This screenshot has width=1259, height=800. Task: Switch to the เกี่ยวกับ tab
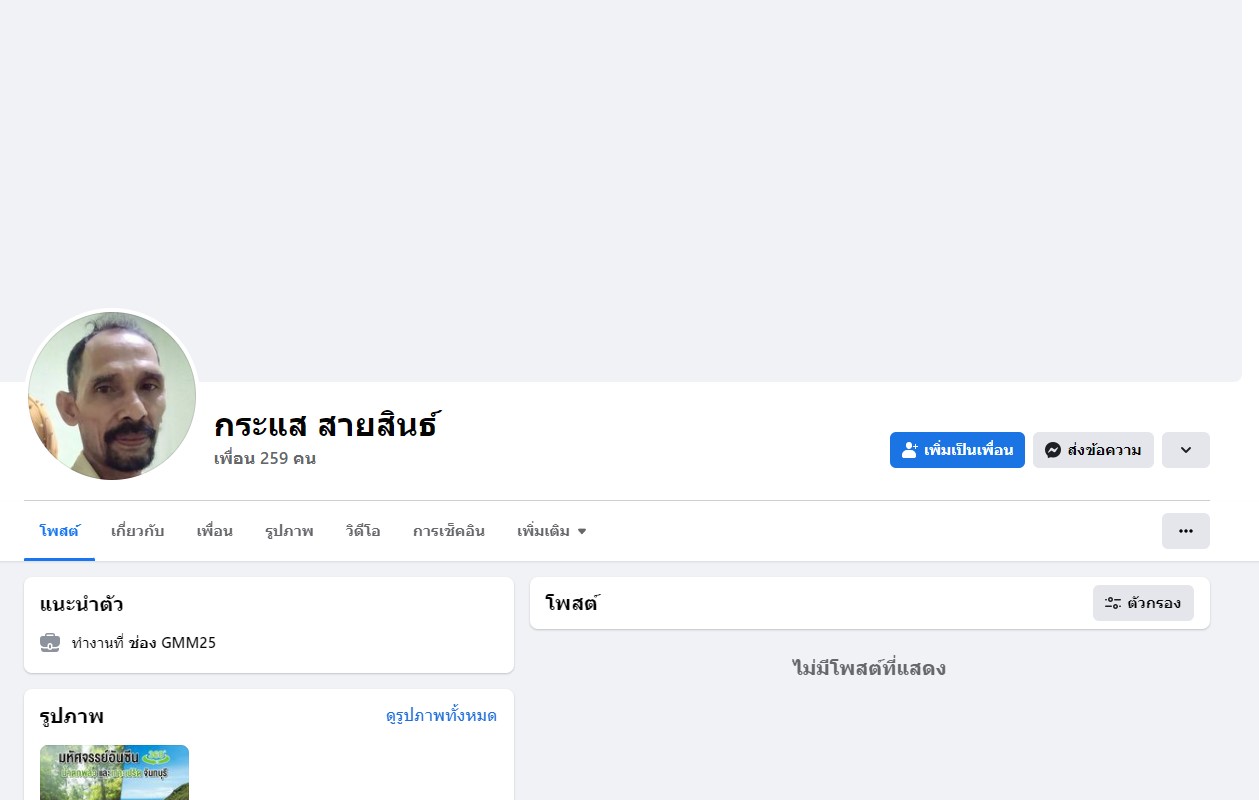(137, 531)
